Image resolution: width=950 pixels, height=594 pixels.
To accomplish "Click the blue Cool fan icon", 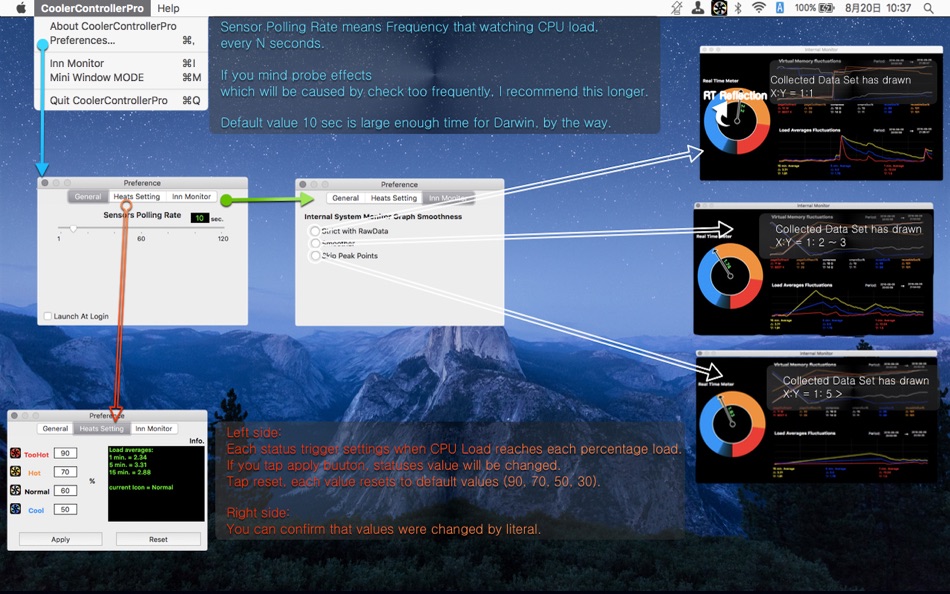I will pyautogui.click(x=16, y=509).
